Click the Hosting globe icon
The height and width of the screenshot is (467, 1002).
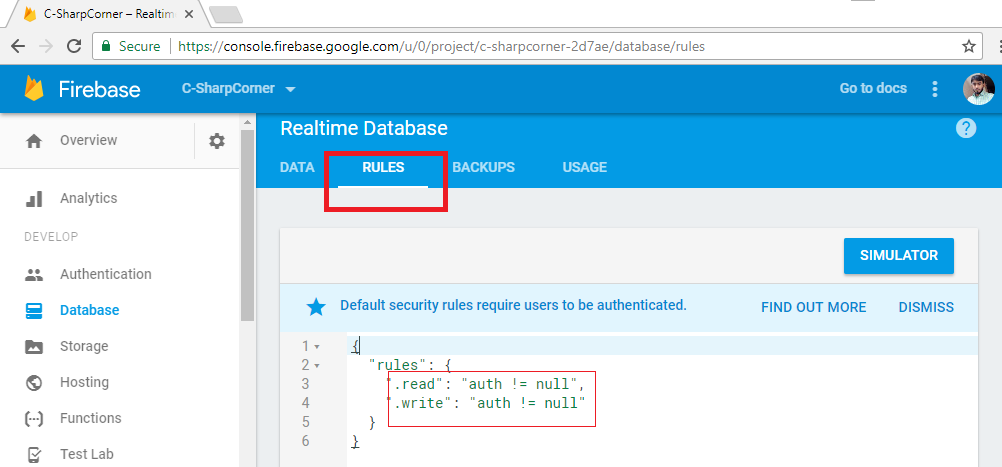click(33, 383)
